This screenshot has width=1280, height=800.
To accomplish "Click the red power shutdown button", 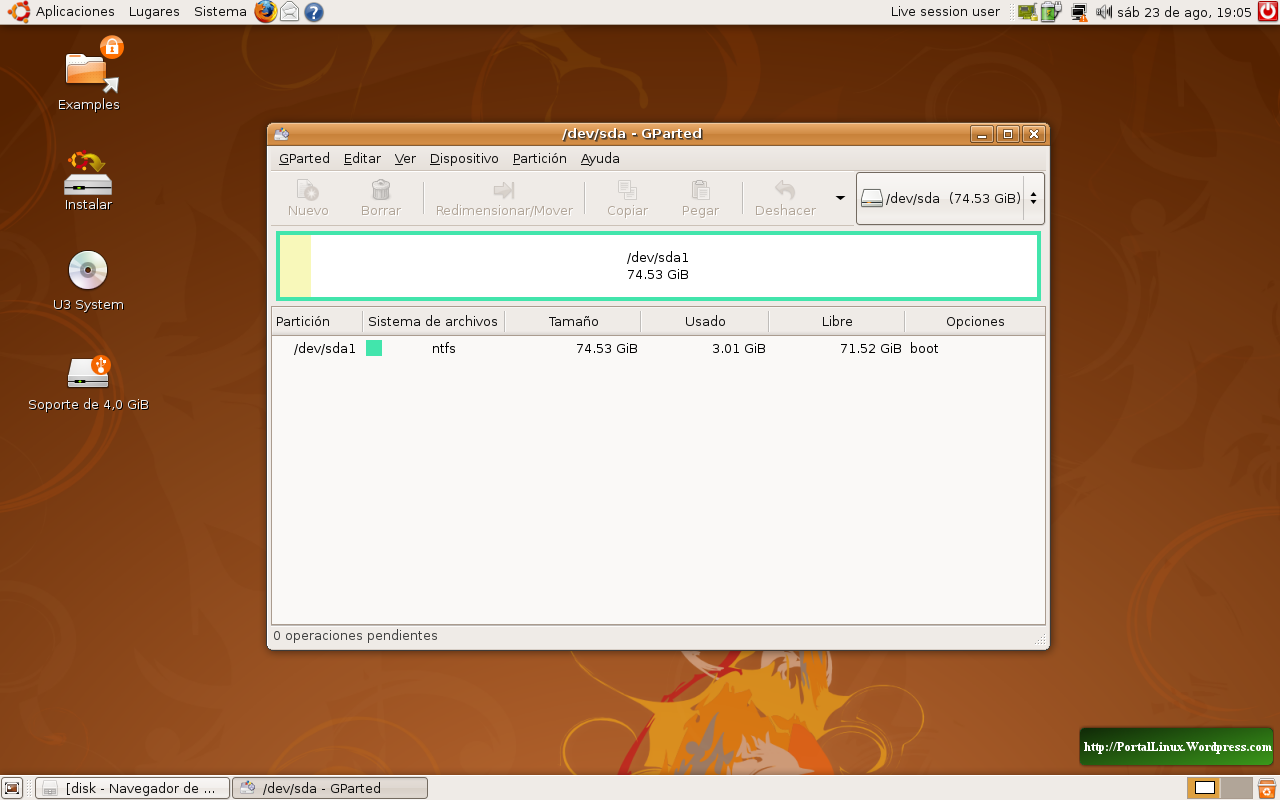I will [x=1267, y=12].
